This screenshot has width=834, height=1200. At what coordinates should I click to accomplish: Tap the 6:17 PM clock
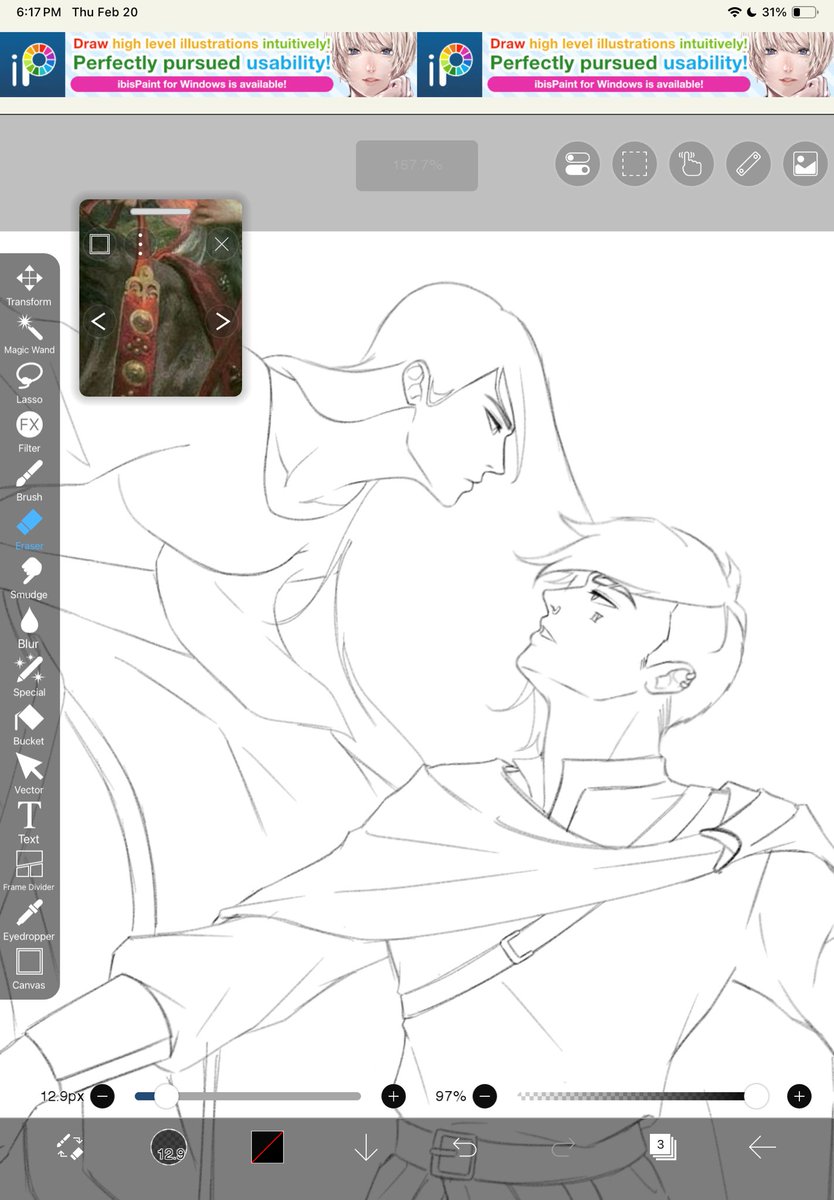click(x=39, y=13)
